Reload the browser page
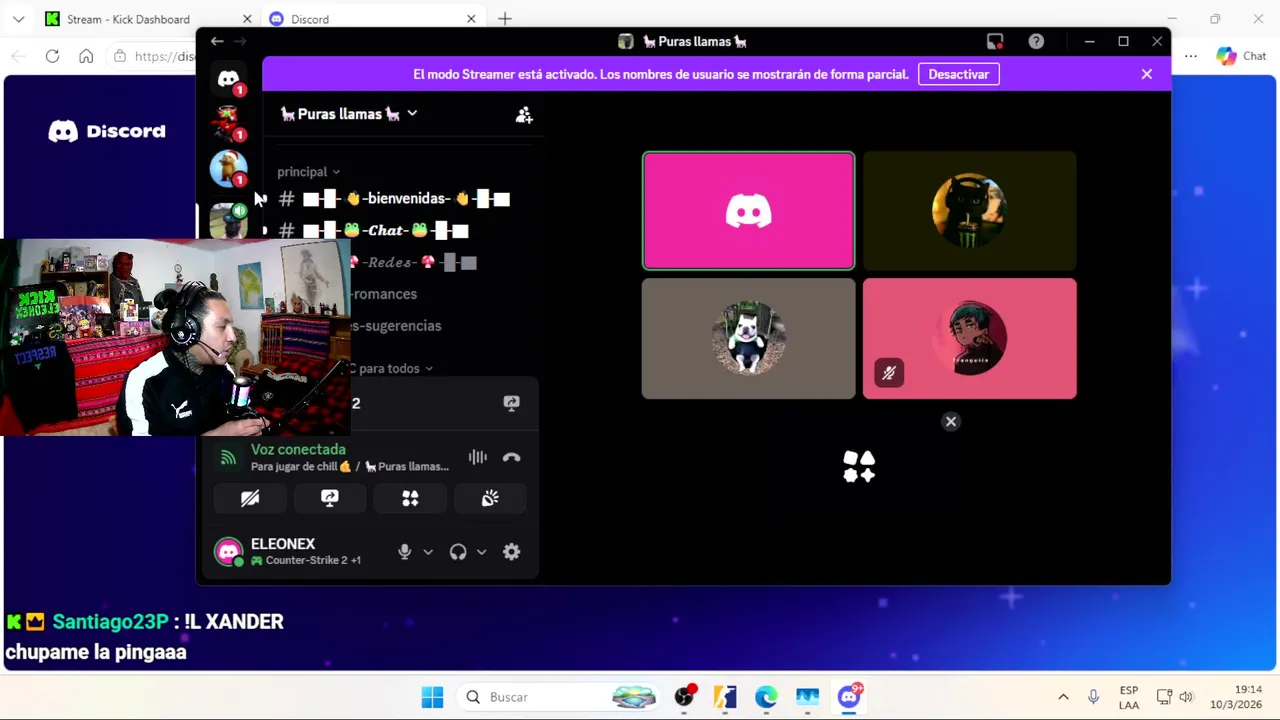 (x=52, y=56)
